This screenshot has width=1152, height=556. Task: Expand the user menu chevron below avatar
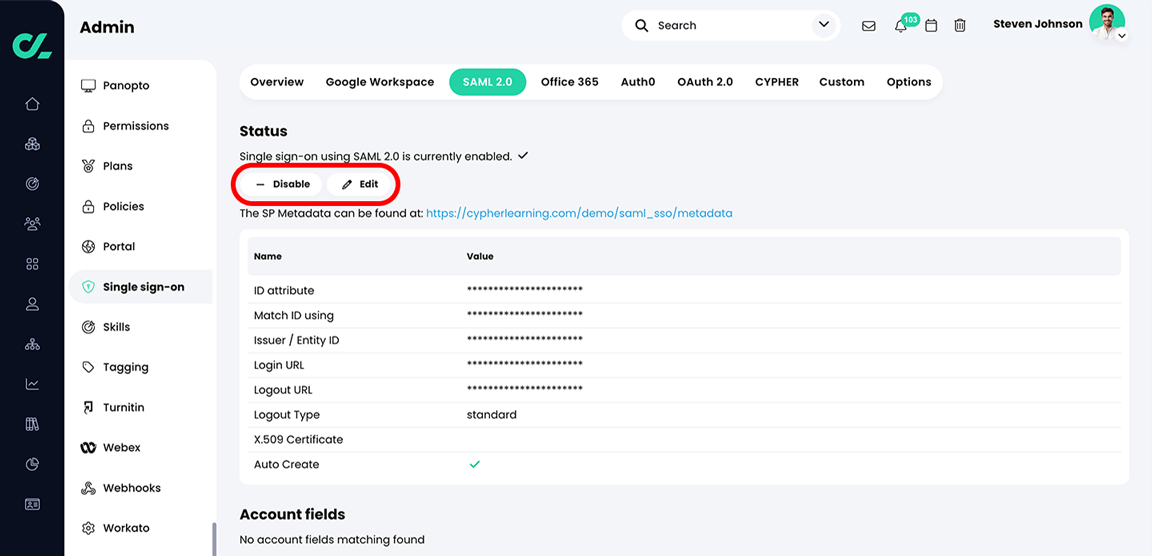[1122, 35]
